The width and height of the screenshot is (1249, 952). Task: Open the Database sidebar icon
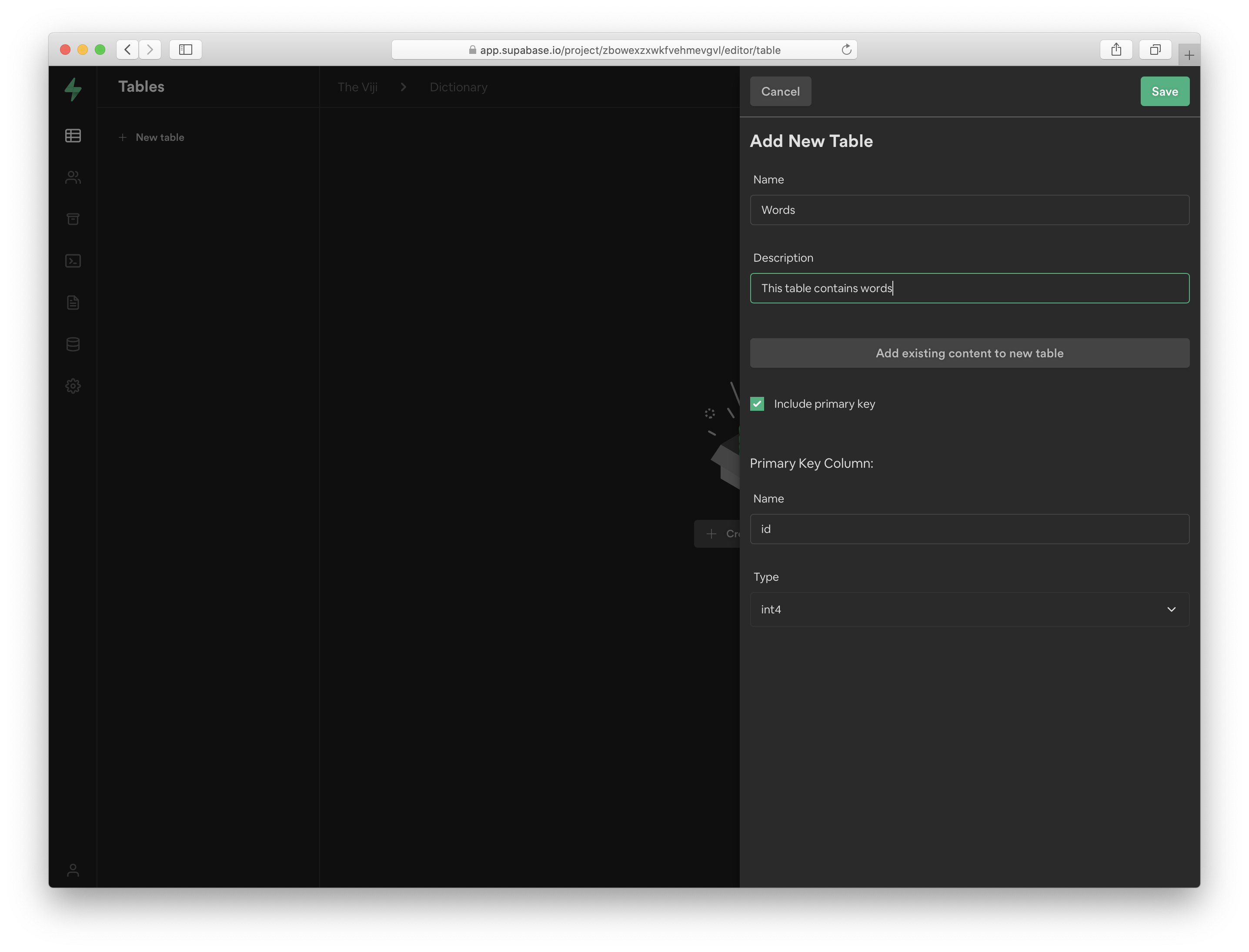pyautogui.click(x=73, y=344)
